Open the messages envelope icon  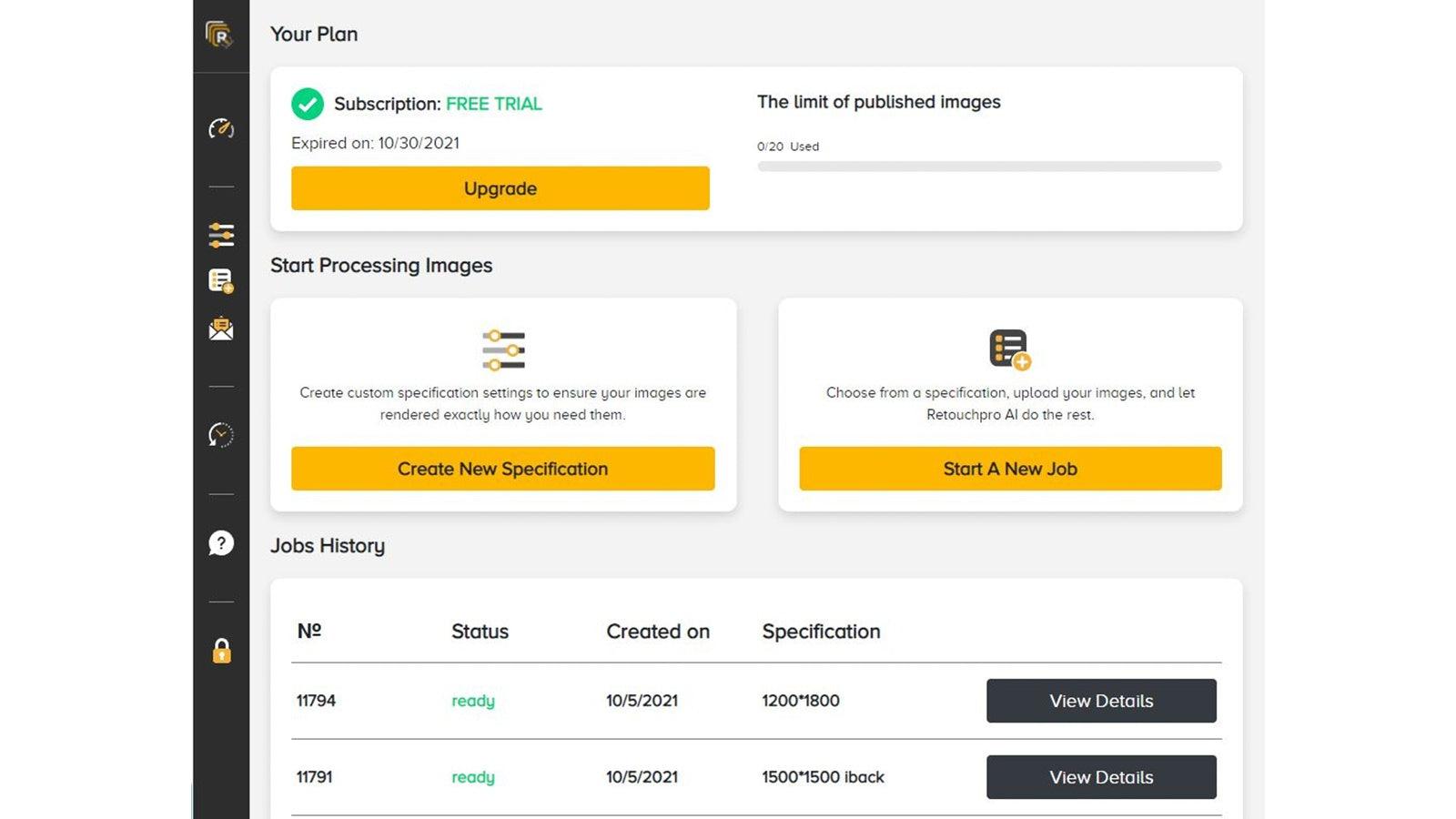[x=221, y=329]
